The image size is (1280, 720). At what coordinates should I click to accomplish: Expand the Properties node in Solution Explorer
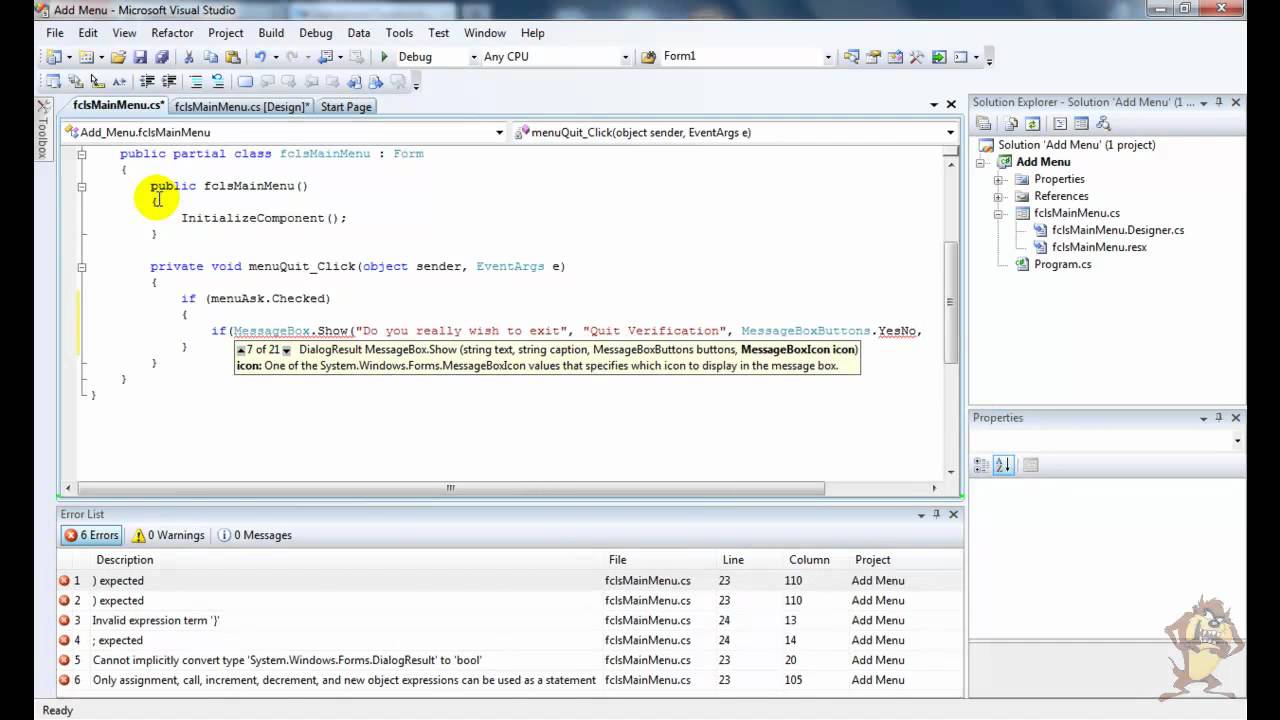coord(998,180)
